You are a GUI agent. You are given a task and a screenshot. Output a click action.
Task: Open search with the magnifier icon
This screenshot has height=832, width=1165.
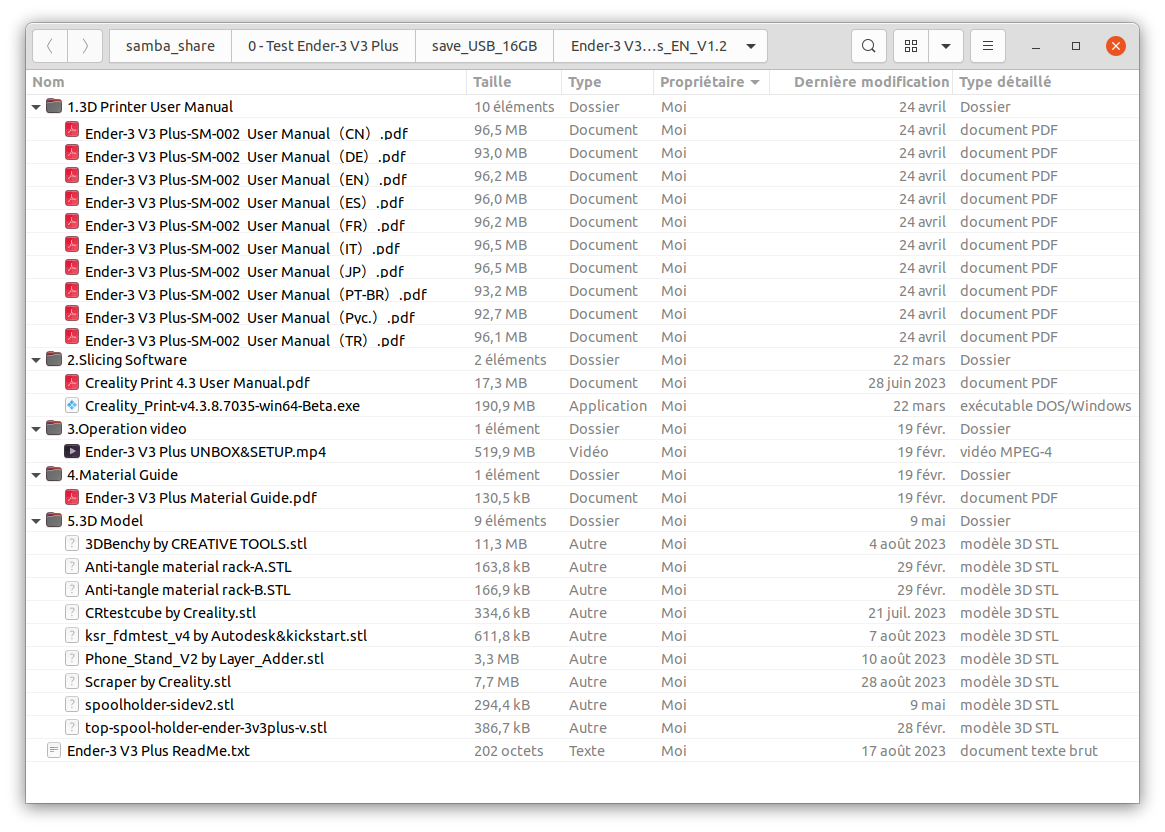click(x=869, y=46)
